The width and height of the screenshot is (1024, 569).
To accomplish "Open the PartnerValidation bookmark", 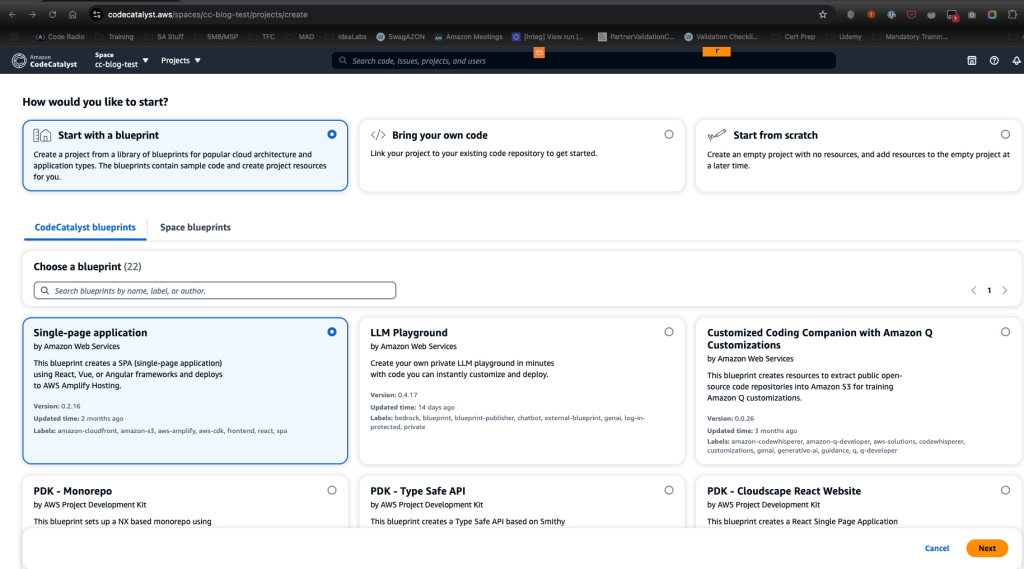I will point(636,37).
